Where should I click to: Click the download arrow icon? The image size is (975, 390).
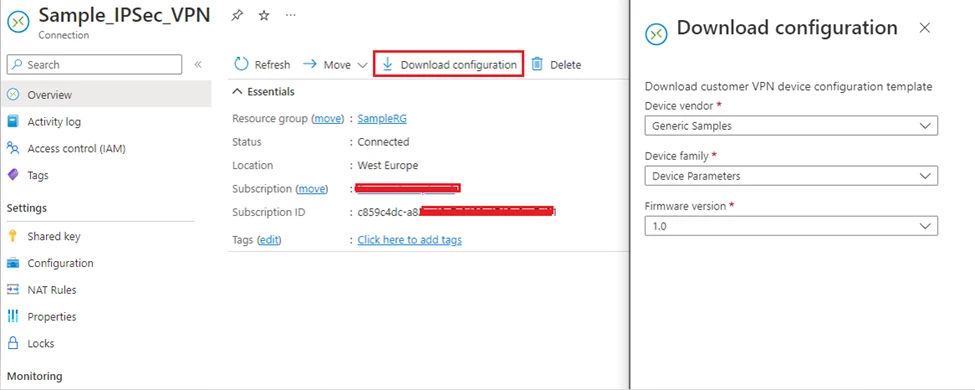(x=387, y=65)
